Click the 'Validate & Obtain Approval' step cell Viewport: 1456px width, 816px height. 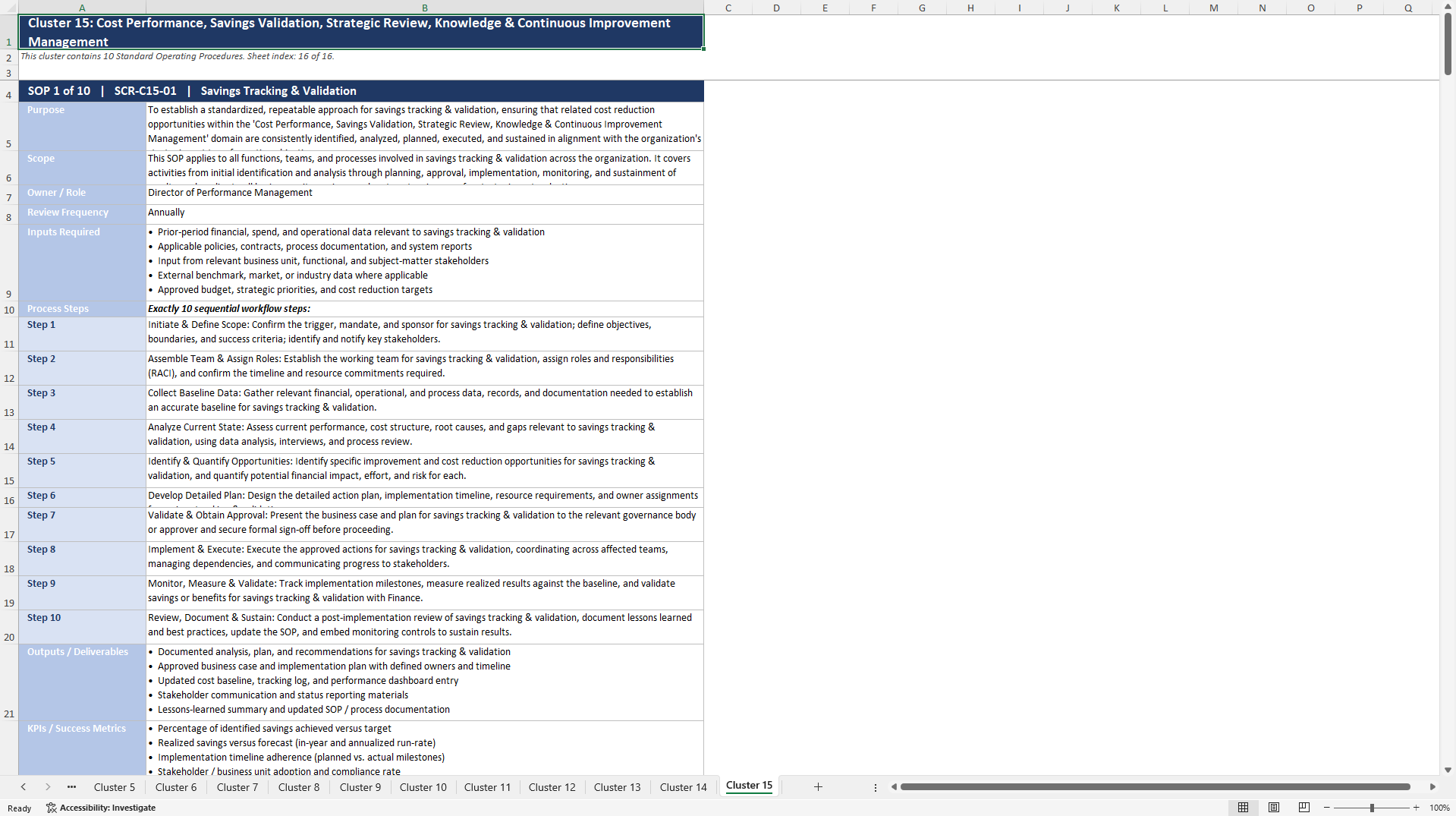[425, 525]
